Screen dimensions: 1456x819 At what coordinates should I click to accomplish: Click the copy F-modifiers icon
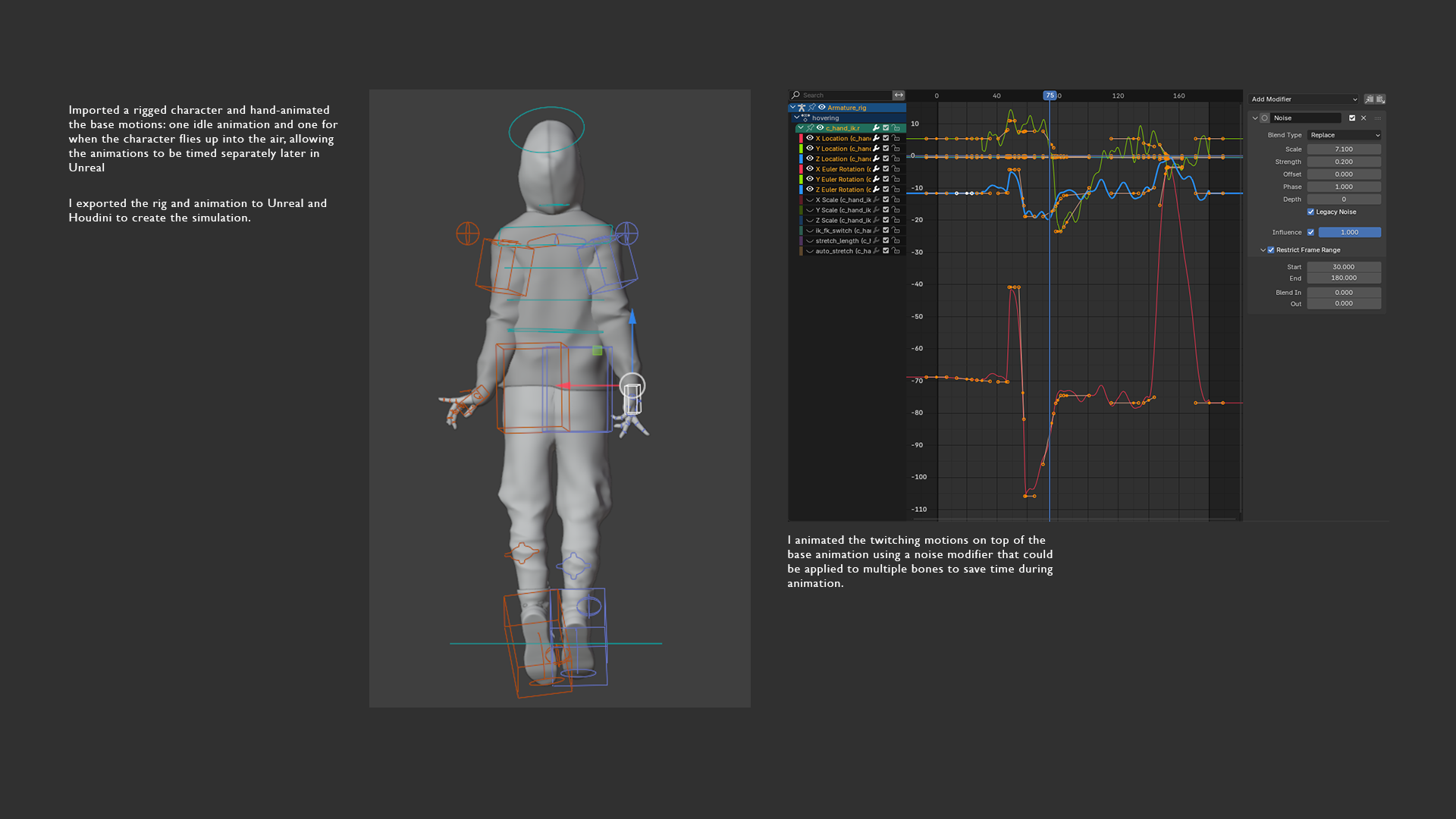coord(1369,99)
